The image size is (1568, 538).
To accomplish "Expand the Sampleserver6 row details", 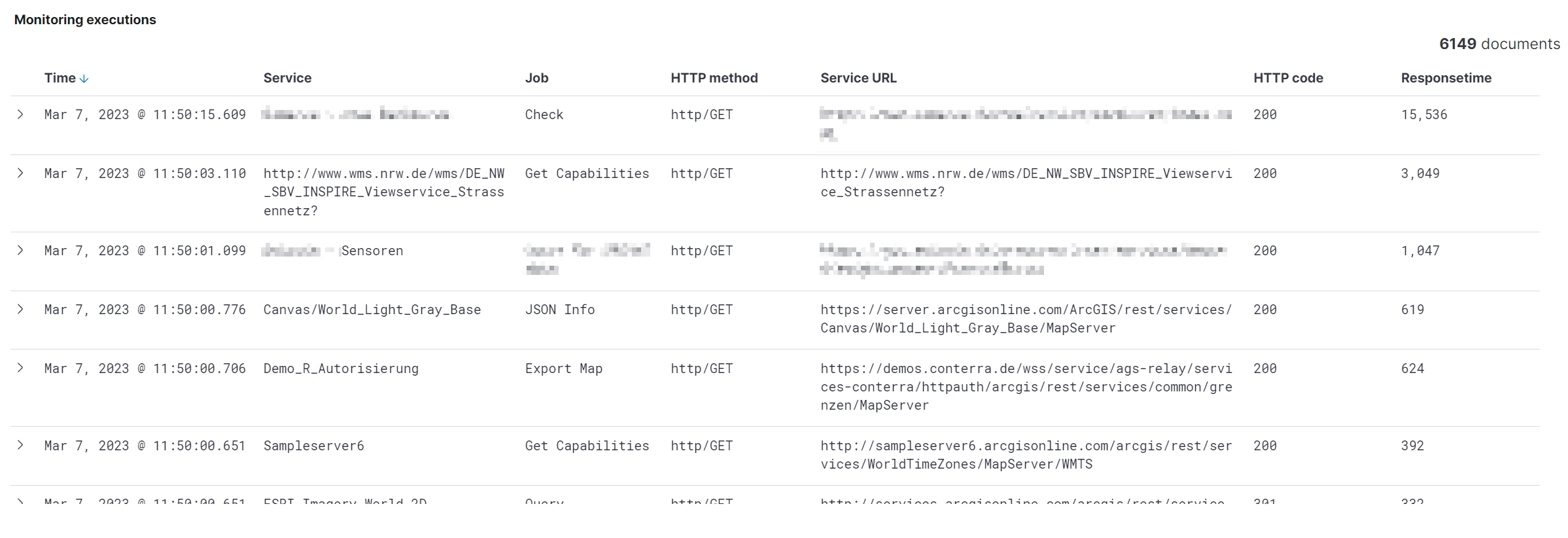I will 20,446.
